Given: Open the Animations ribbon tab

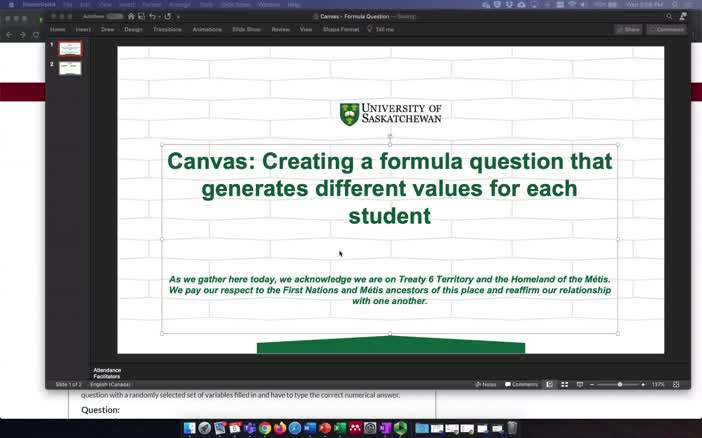Looking at the screenshot, I should (x=207, y=30).
